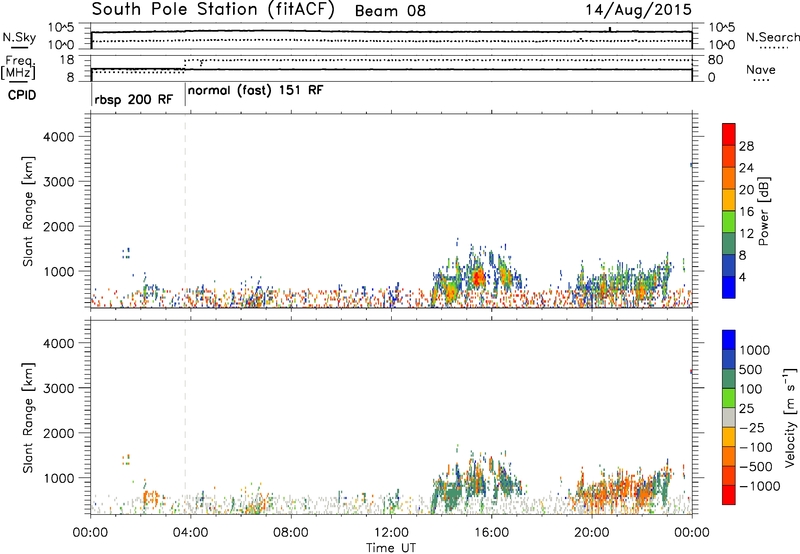Click the 'rbsp 200 RF' mode label
This screenshot has width=800, height=554.
click(x=134, y=99)
